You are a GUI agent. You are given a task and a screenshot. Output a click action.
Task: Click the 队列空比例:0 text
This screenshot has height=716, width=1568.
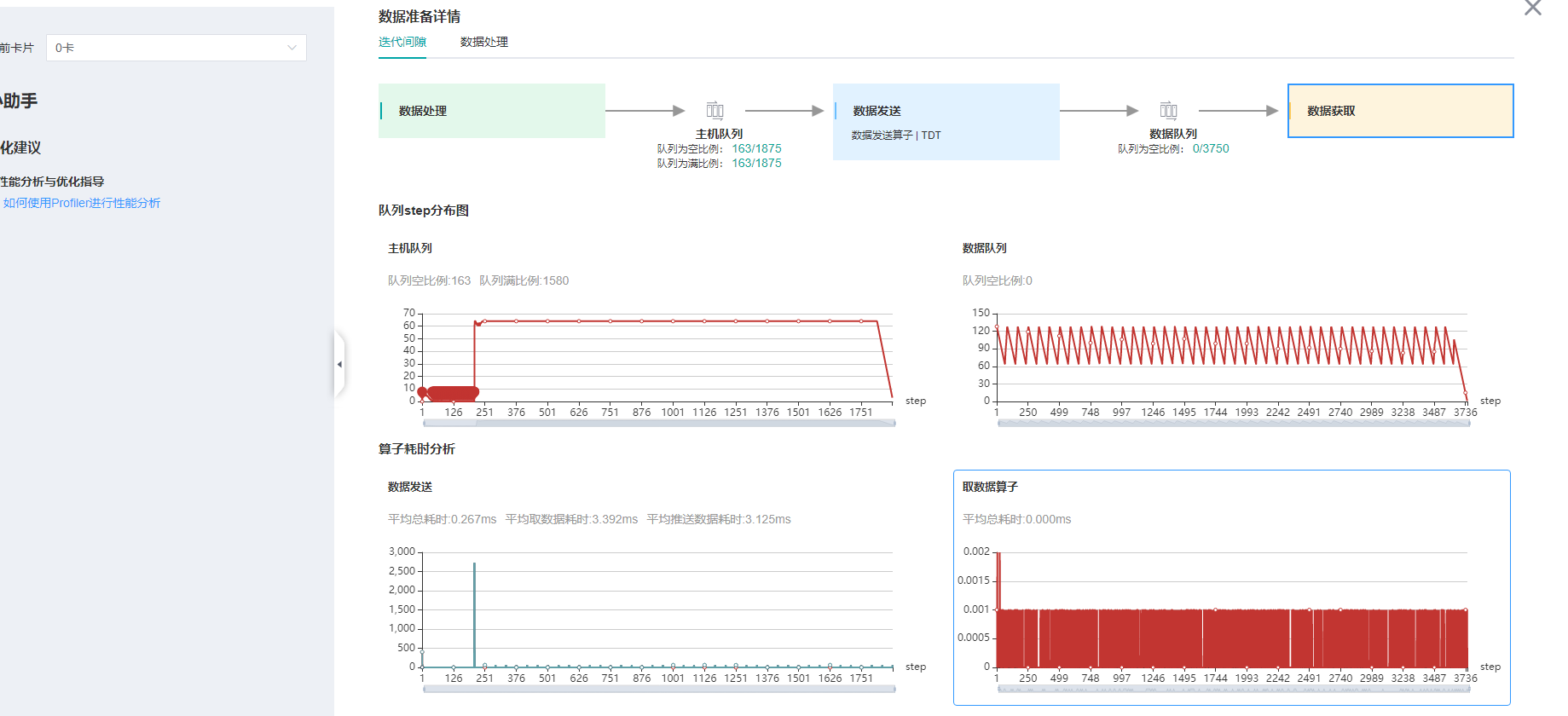(x=997, y=280)
